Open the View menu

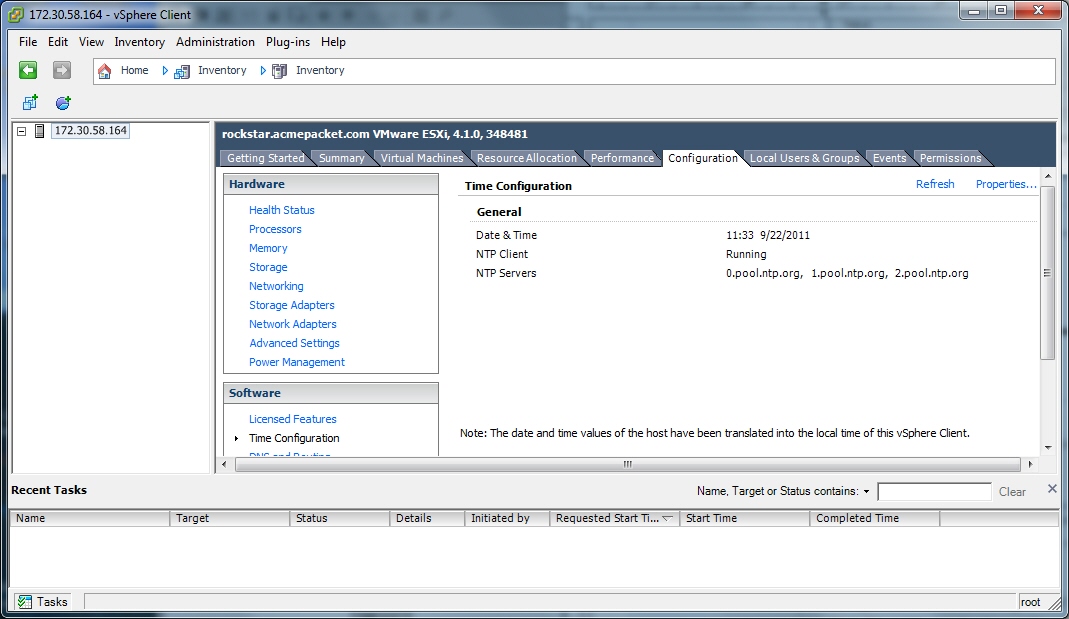tap(91, 42)
